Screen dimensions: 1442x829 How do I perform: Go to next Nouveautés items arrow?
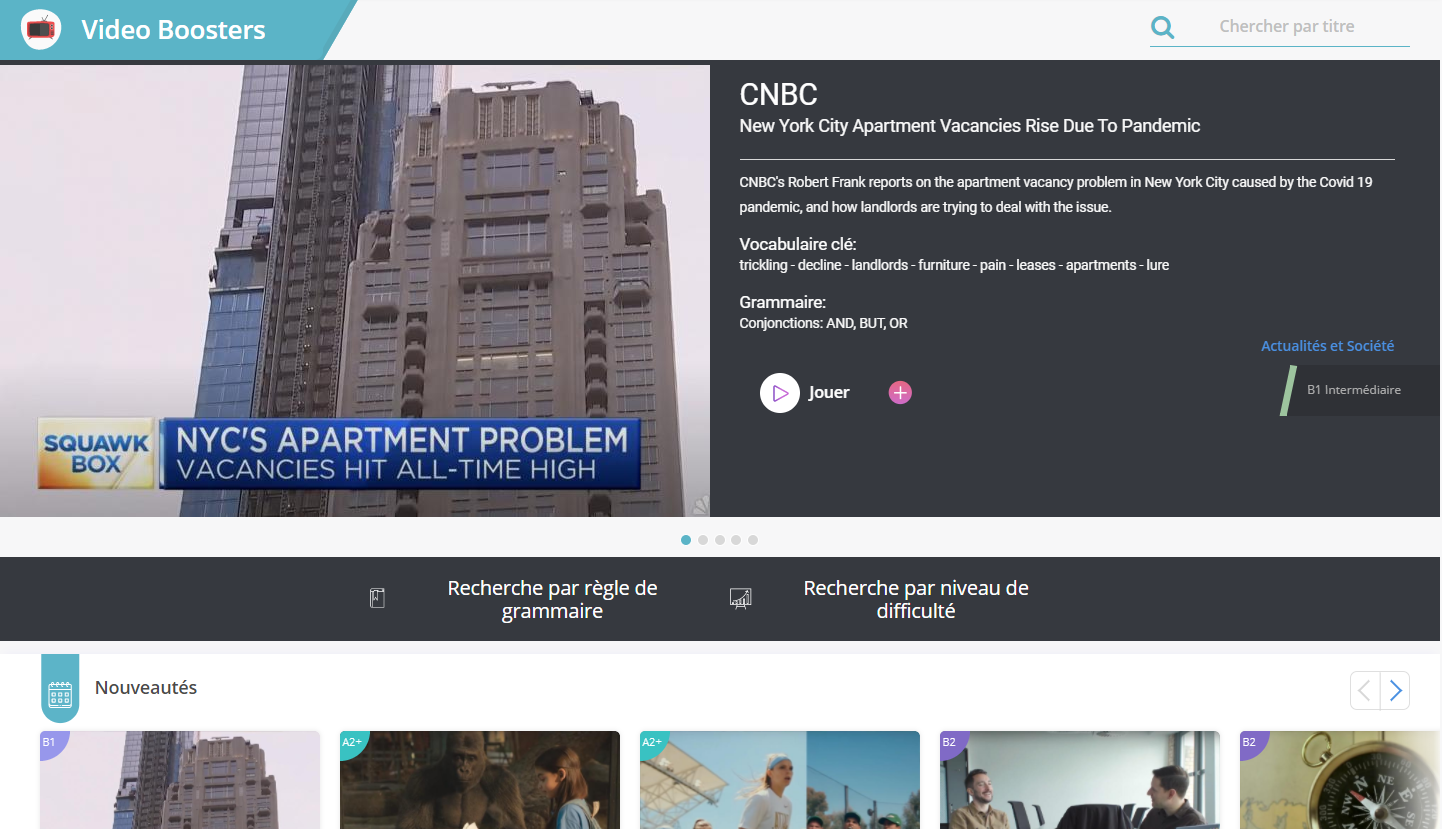coord(1395,690)
